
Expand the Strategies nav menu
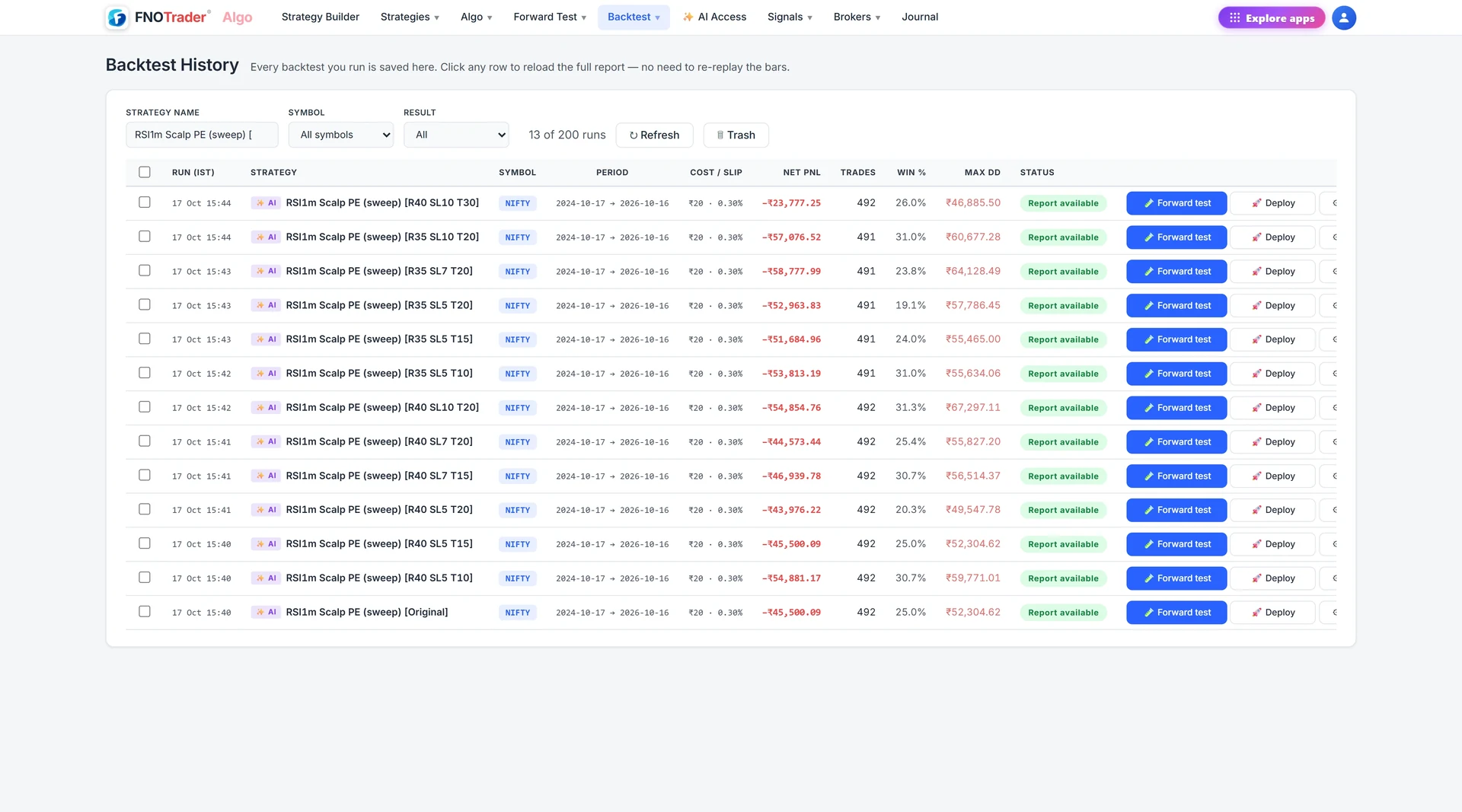click(x=410, y=17)
